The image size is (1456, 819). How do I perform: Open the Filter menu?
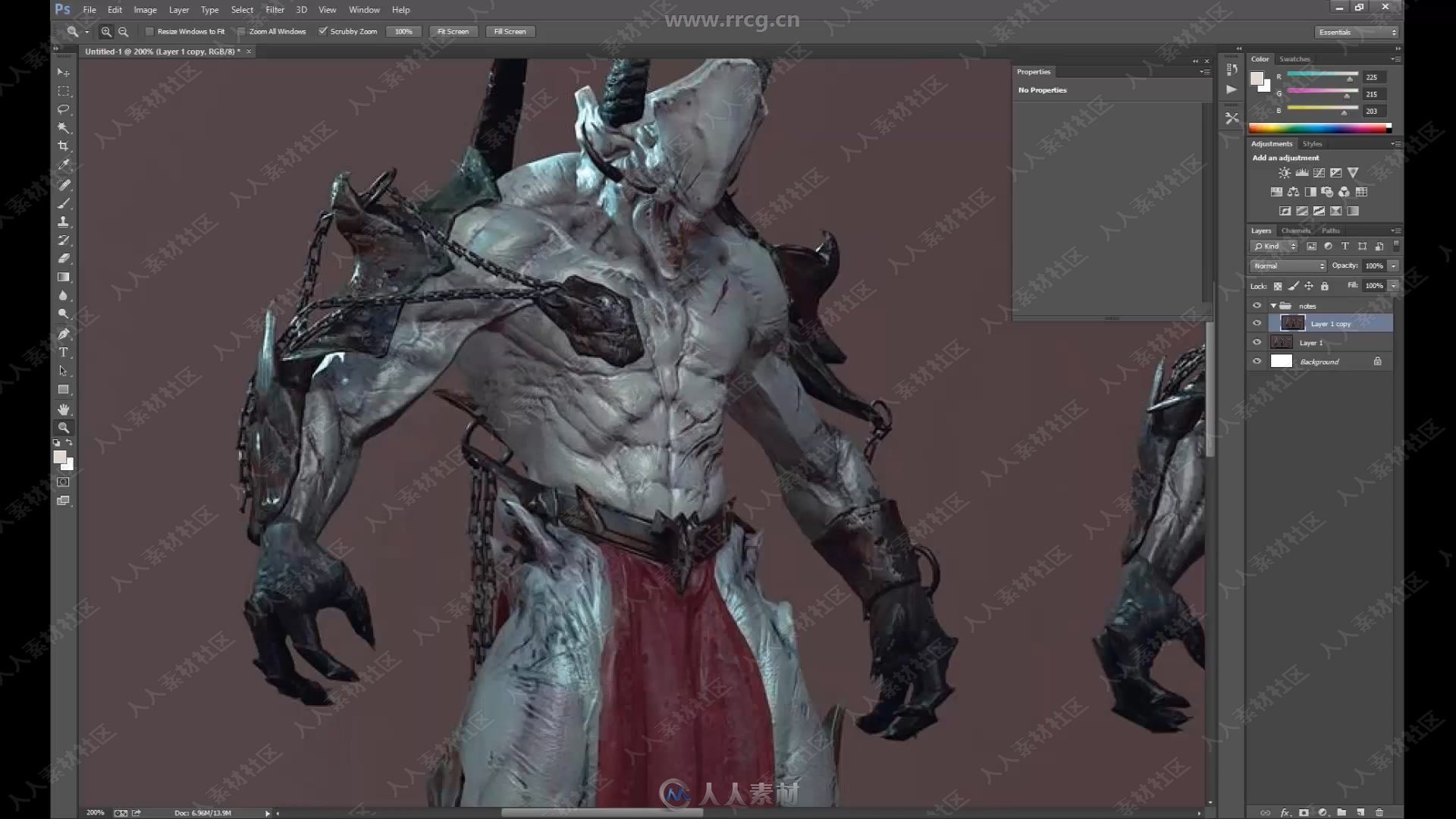[x=275, y=10]
